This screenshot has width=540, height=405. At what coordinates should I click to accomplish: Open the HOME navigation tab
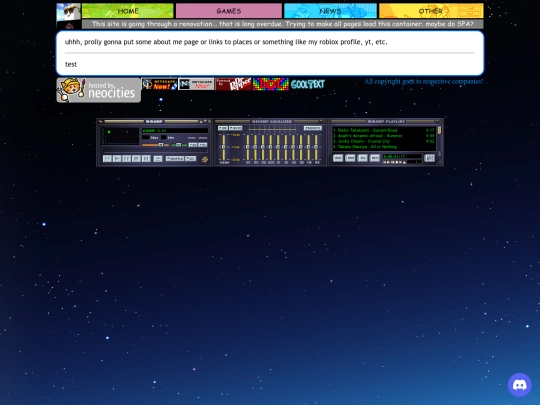(127, 11)
